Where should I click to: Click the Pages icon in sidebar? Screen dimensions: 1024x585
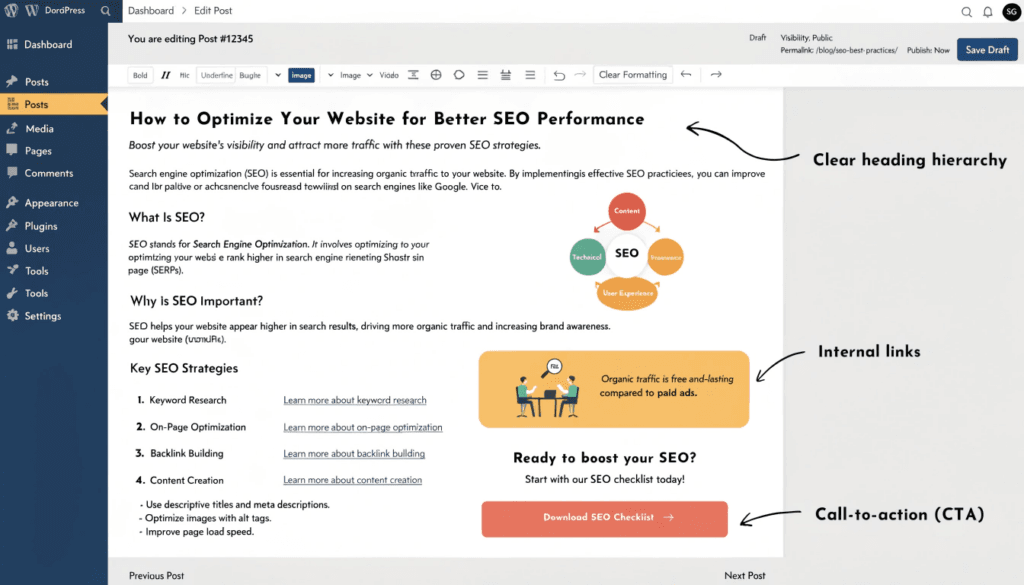[x=12, y=150]
